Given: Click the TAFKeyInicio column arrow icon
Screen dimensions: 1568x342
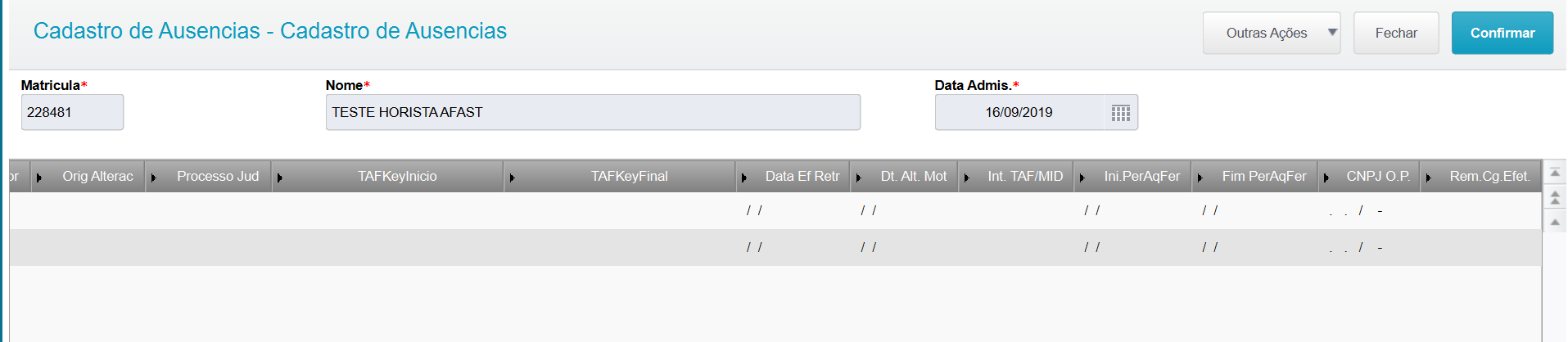Looking at the screenshot, I should point(280,178).
